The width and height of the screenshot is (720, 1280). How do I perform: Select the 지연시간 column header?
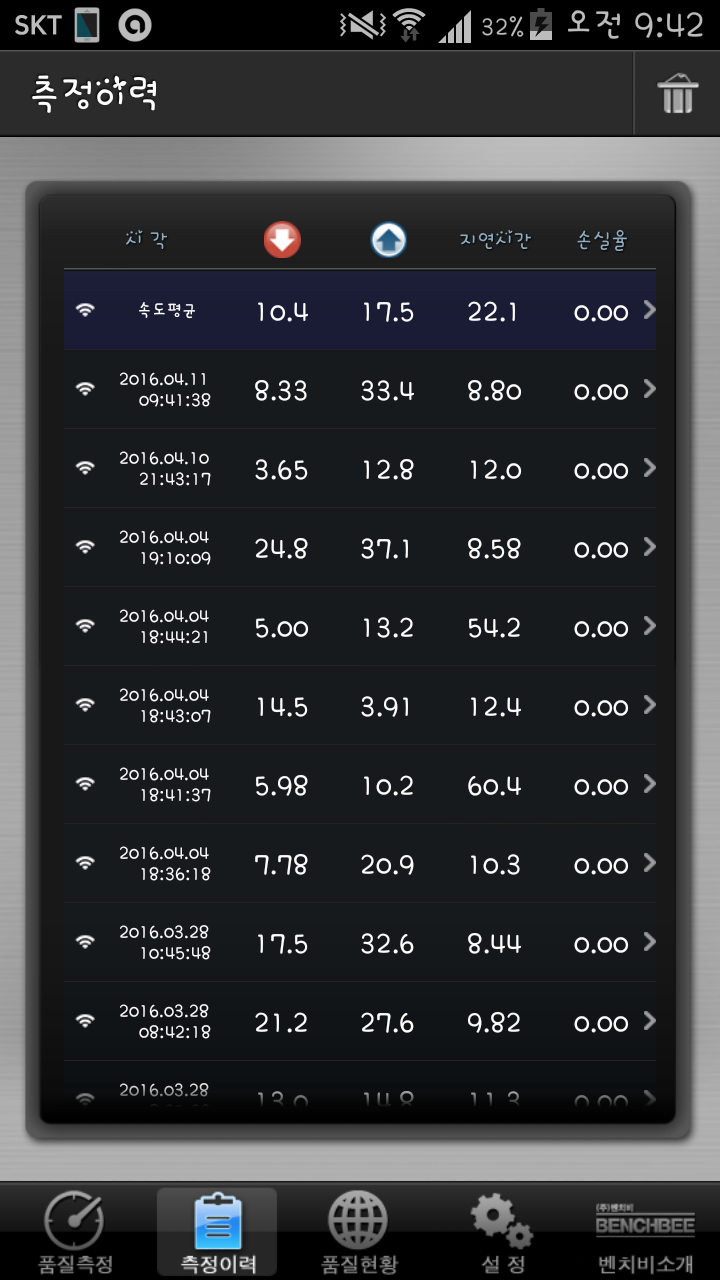[x=495, y=240]
